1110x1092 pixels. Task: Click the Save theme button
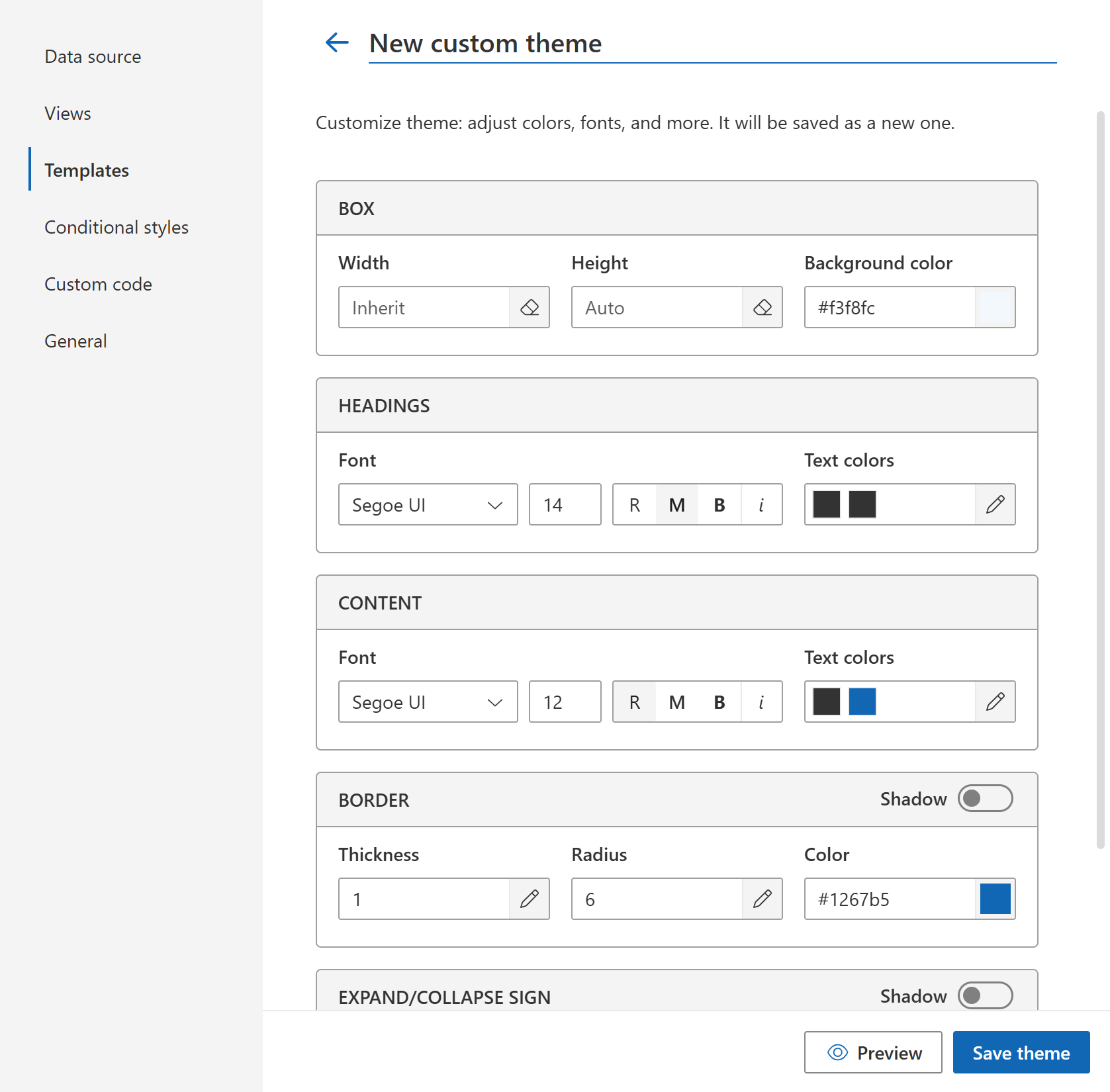point(1021,1052)
